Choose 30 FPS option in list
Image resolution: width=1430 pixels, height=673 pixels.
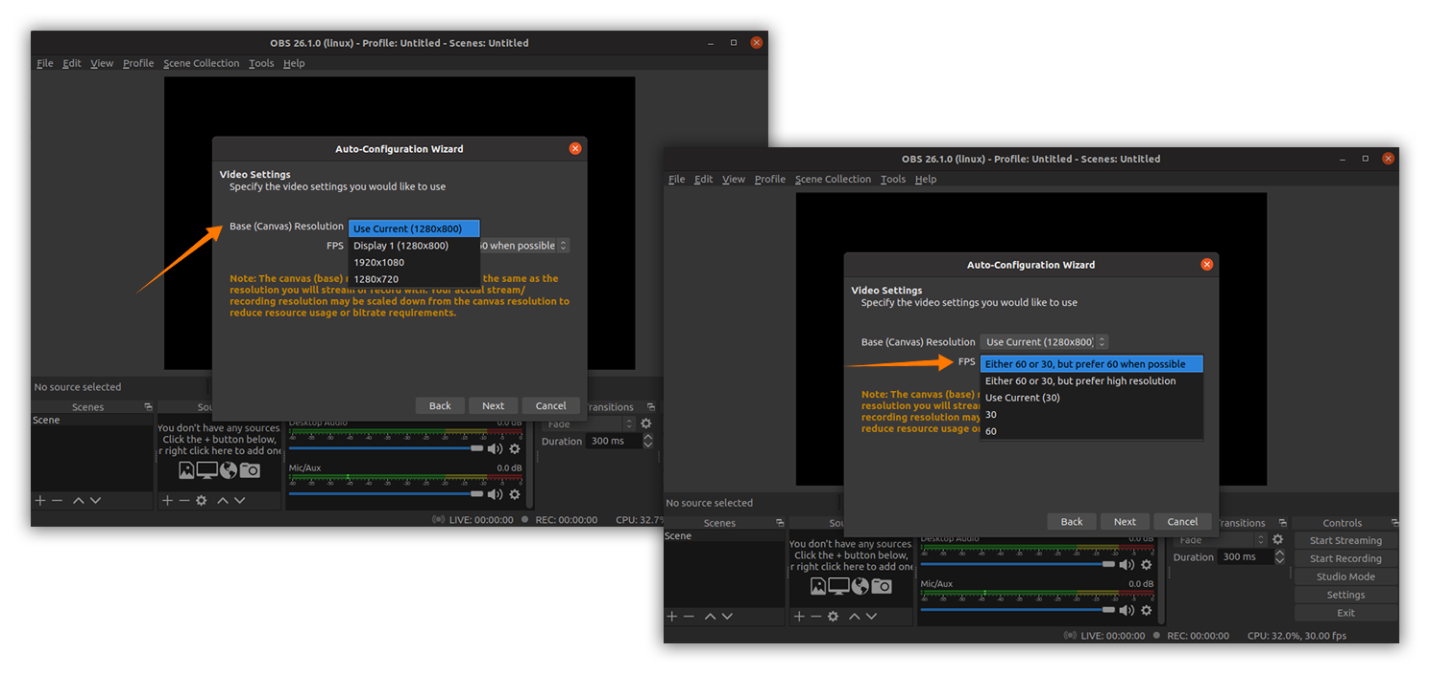(1091, 414)
